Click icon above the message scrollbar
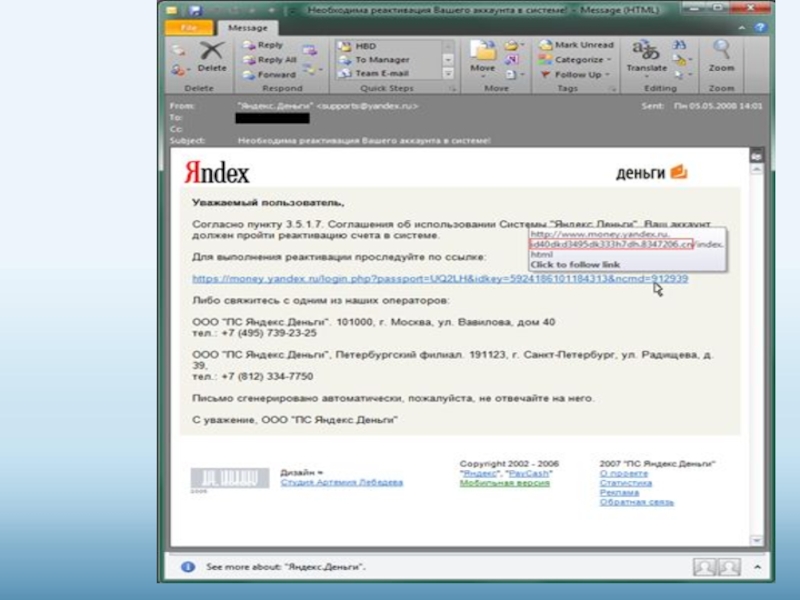The height and width of the screenshot is (600, 800). coord(756,155)
